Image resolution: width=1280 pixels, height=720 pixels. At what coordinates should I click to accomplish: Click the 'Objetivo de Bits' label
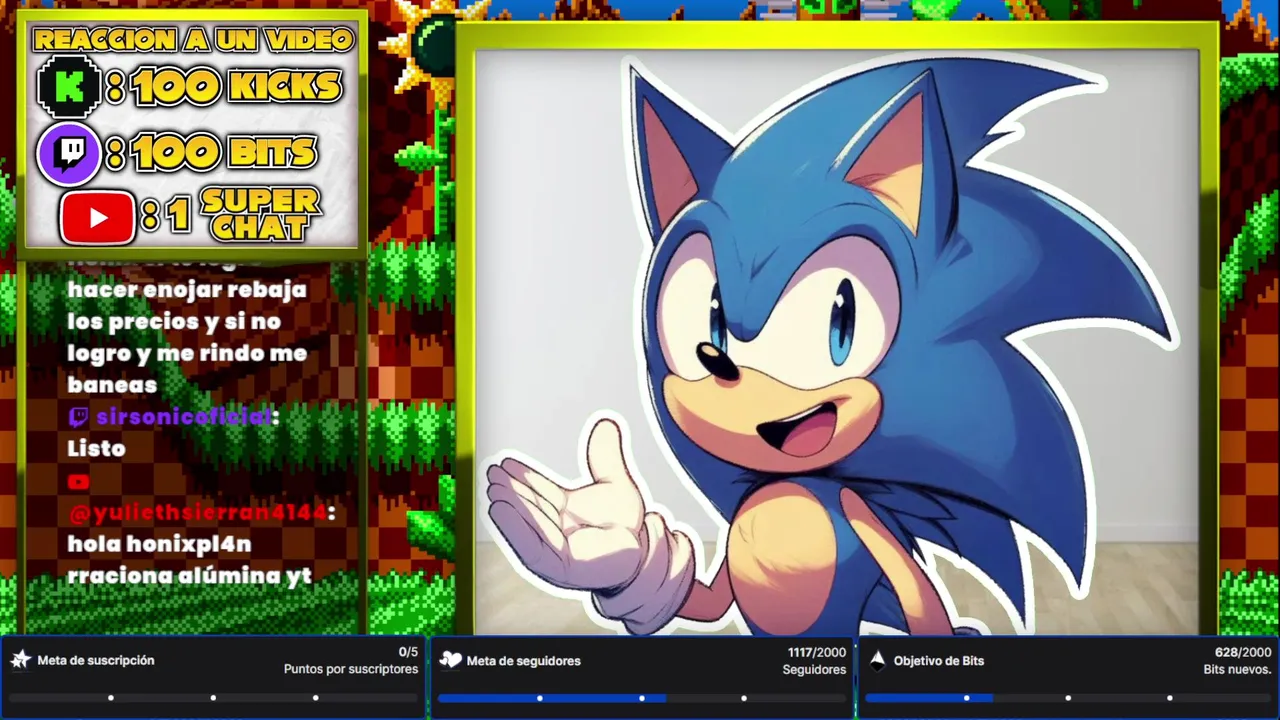pos(939,661)
